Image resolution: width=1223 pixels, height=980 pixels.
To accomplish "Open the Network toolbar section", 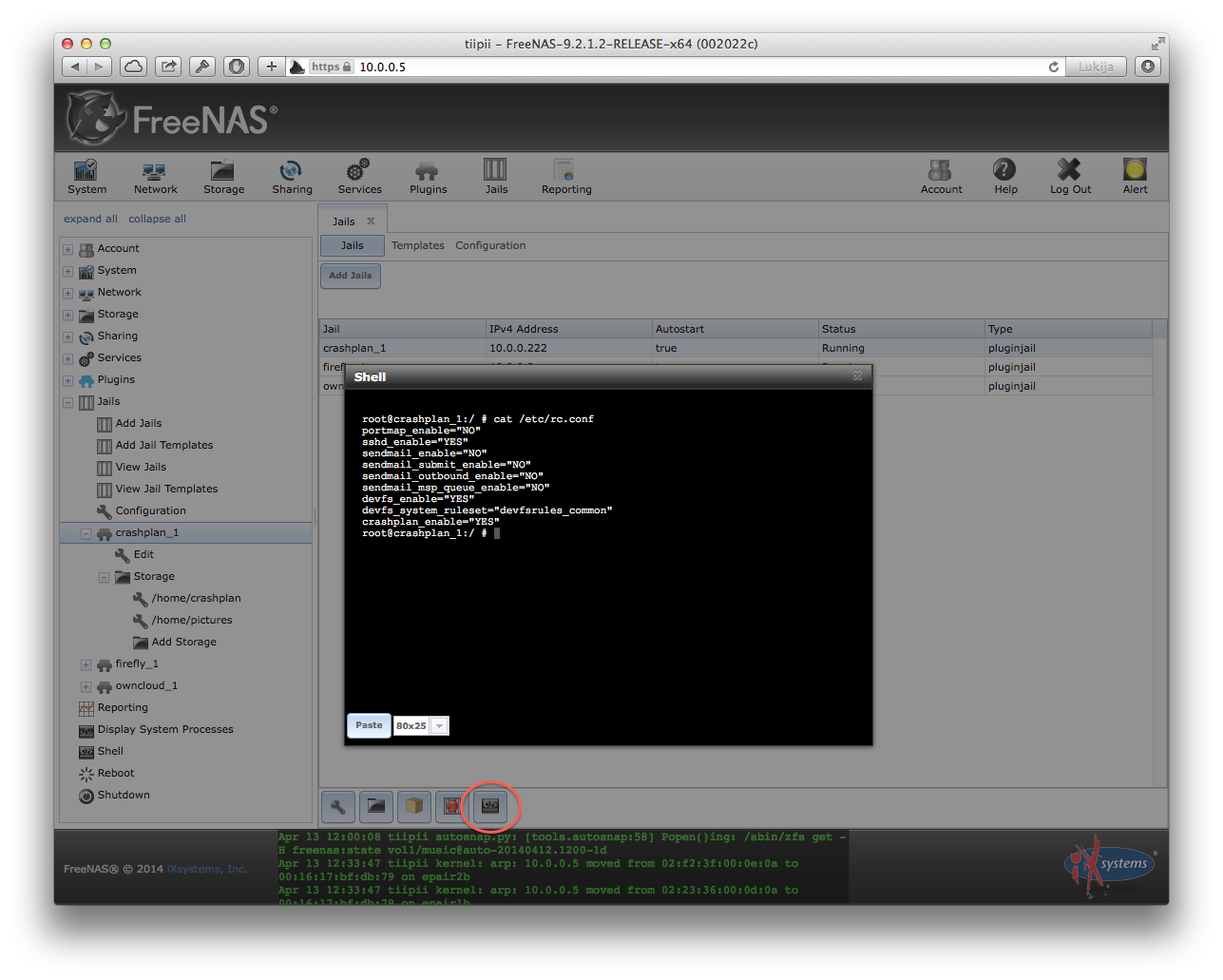I will pos(155,177).
